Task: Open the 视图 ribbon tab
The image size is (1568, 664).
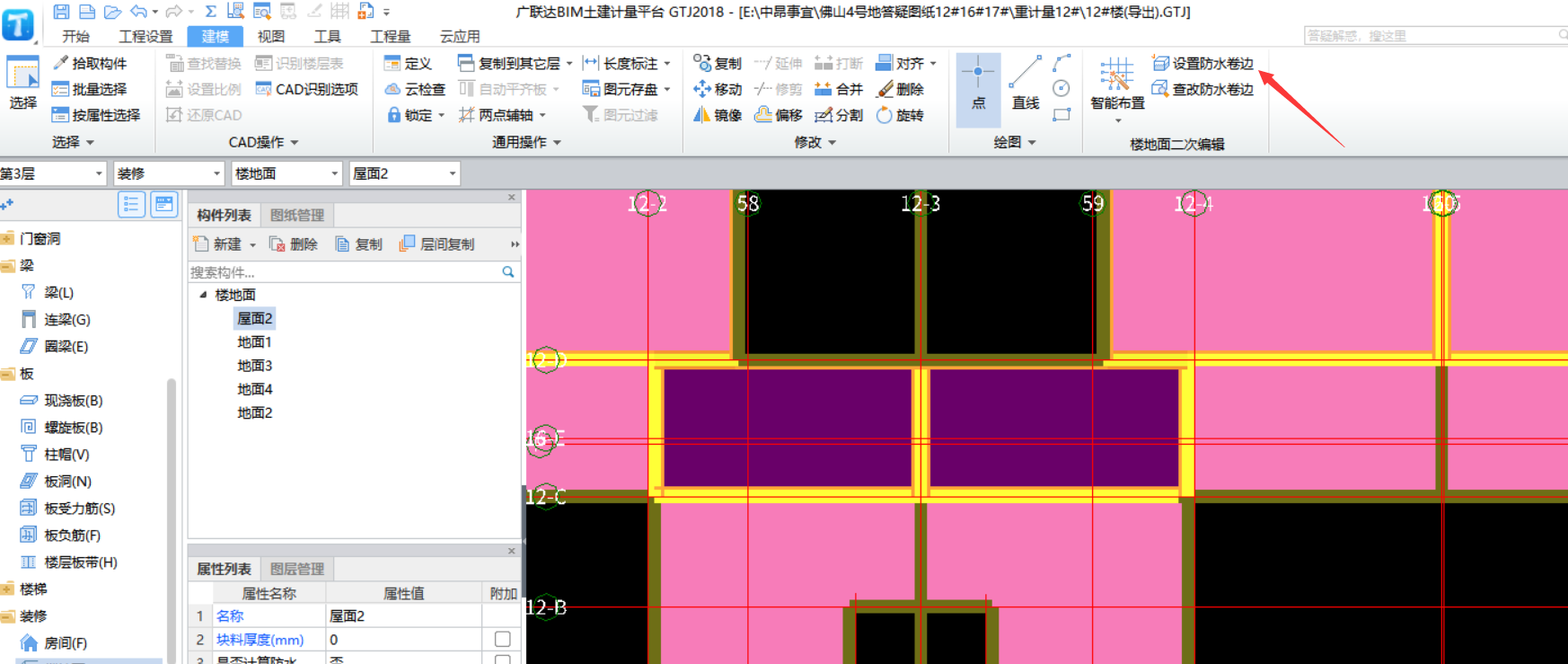Action: [270, 36]
